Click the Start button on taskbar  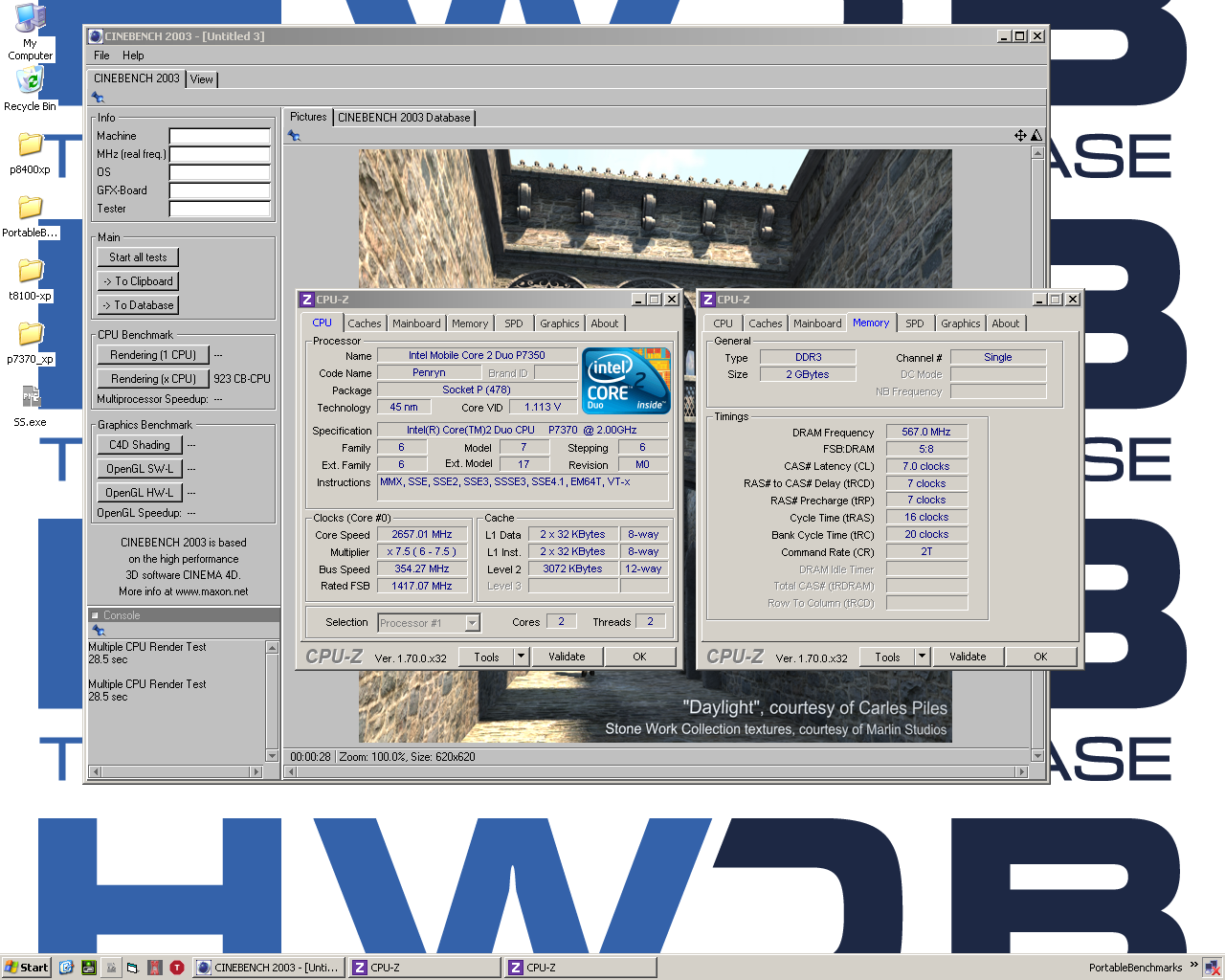(27, 968)
